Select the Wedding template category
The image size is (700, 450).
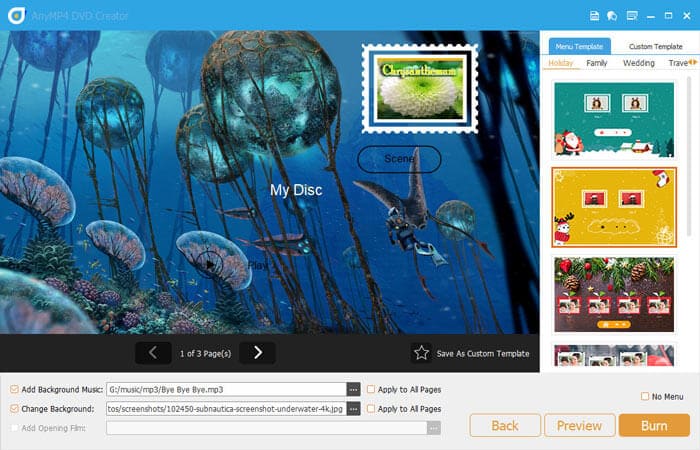[638, 63]
